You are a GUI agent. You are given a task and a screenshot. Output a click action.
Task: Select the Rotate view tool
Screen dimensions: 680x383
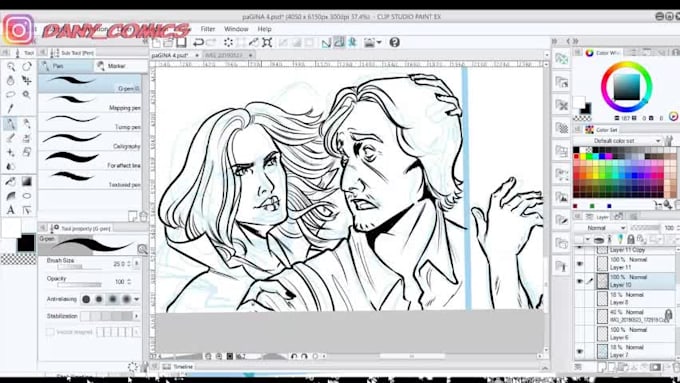27,66
